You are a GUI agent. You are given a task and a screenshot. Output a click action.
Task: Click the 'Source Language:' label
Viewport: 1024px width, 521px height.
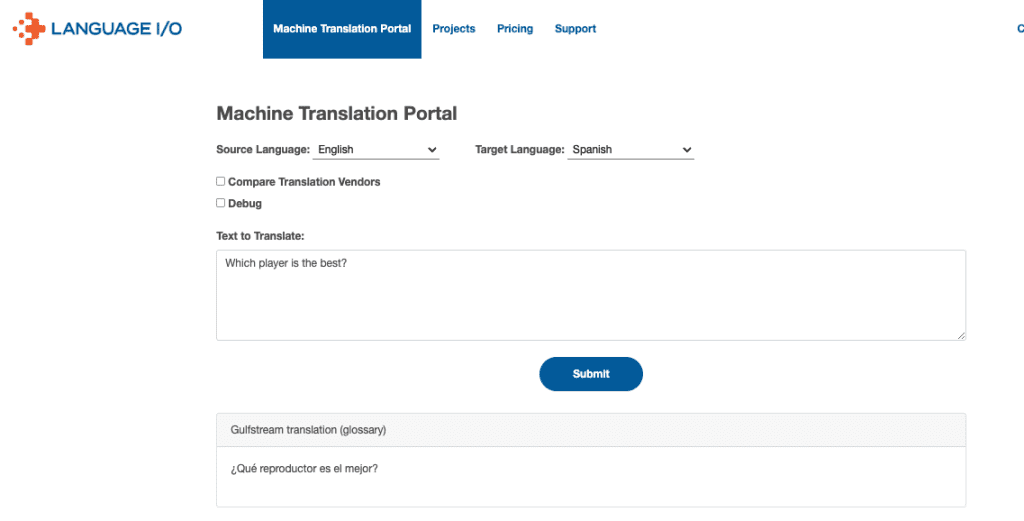pyautogui.click(x=262, y=150)
